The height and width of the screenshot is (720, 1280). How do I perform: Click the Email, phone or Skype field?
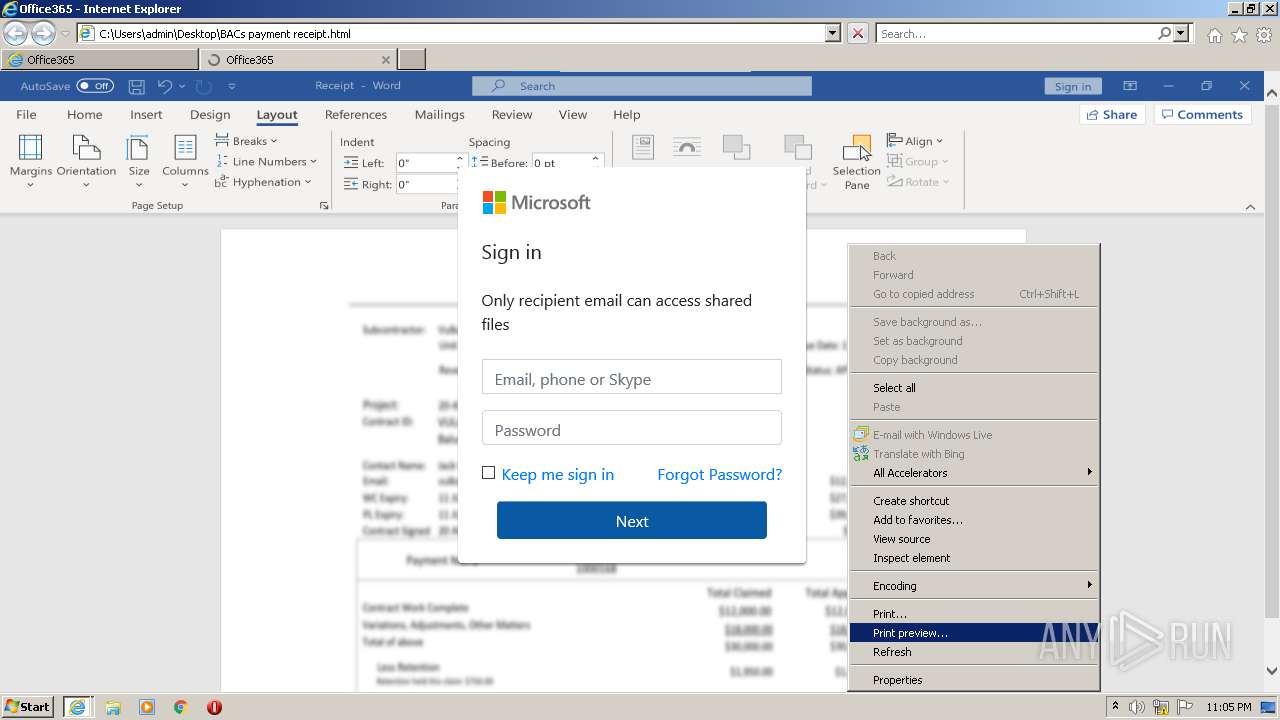[632, 377]
